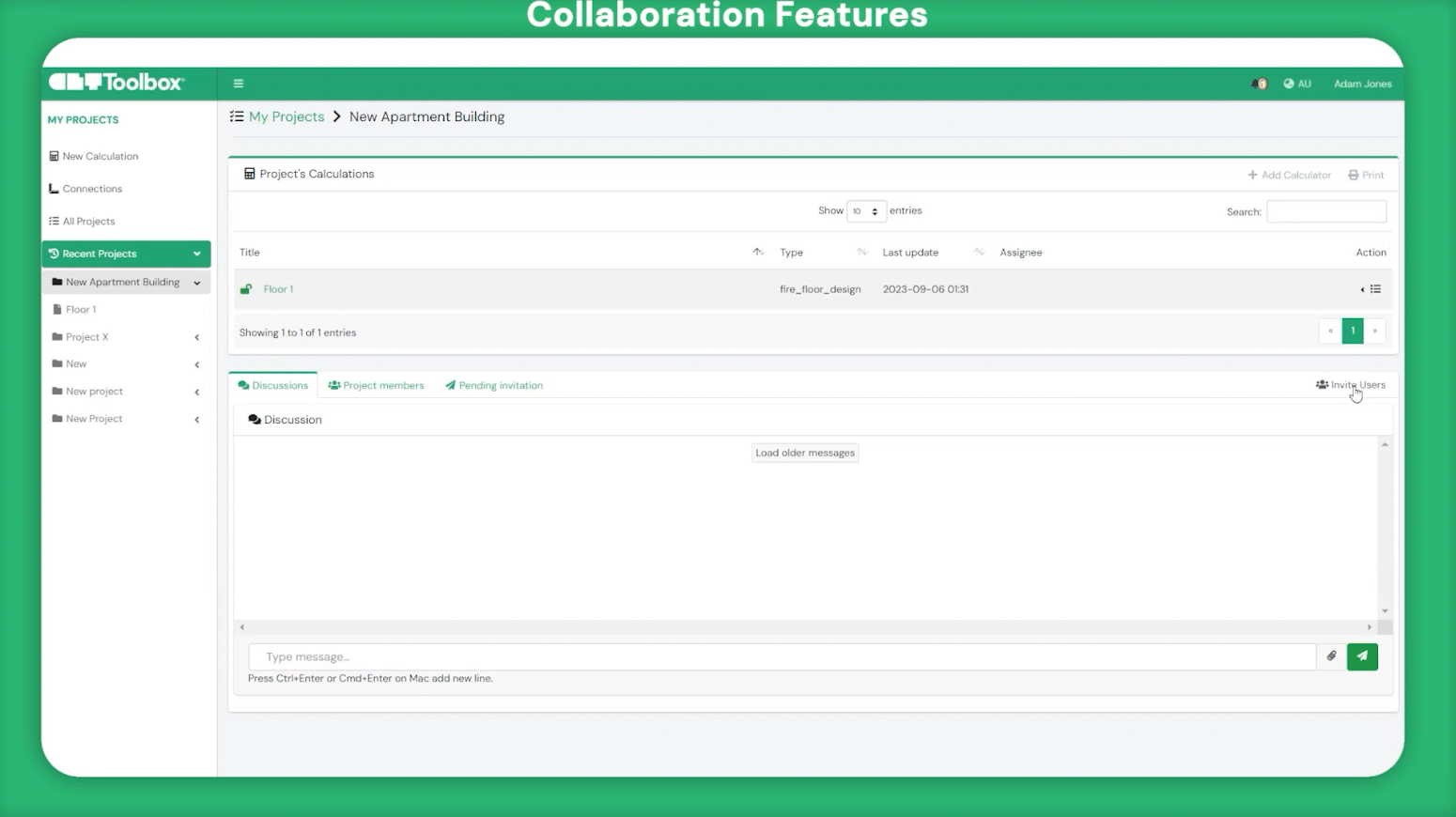The width and height of the screenshot is (1456, 817).
Task: Open the Pending invitation tab
Action: point(493,385)
